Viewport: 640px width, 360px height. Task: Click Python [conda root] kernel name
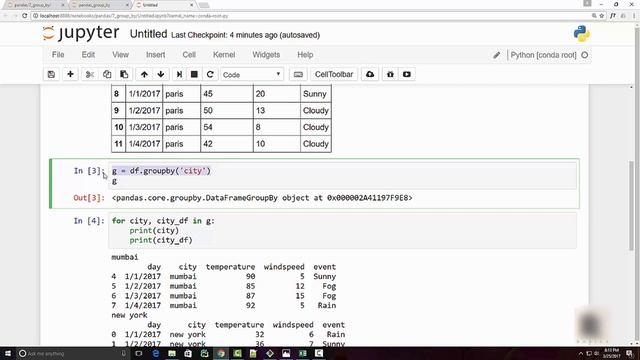[543, 55]
